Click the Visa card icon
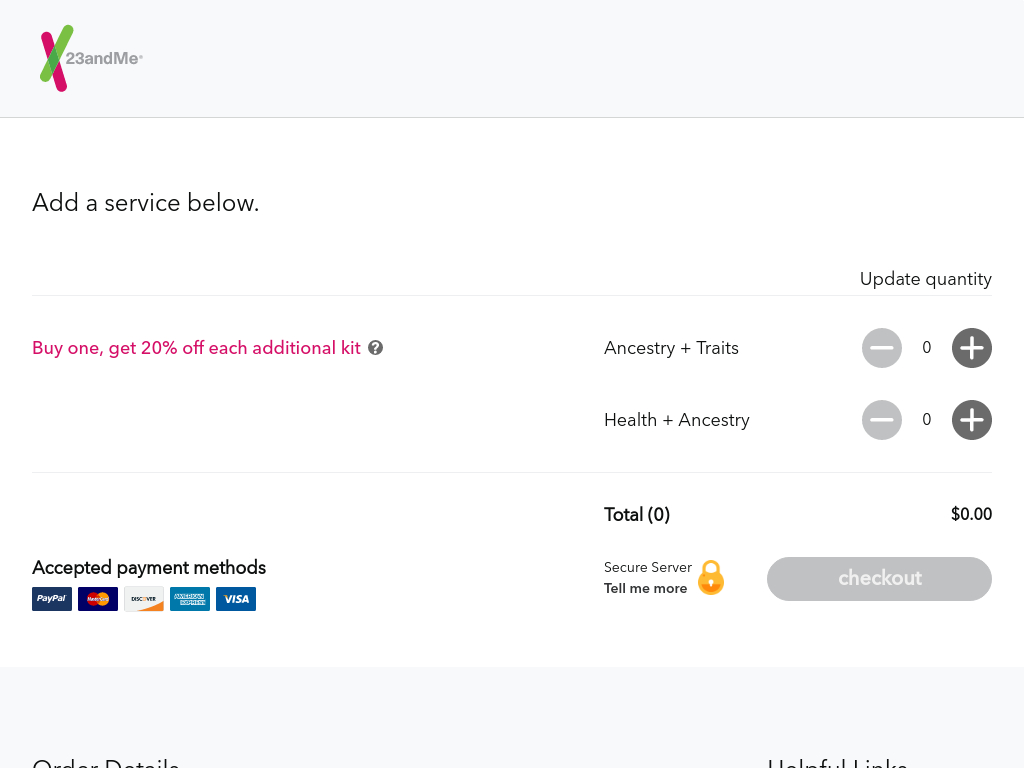Image resolution: width=1024 pixels, height=768 pixels. click(236, 599)
